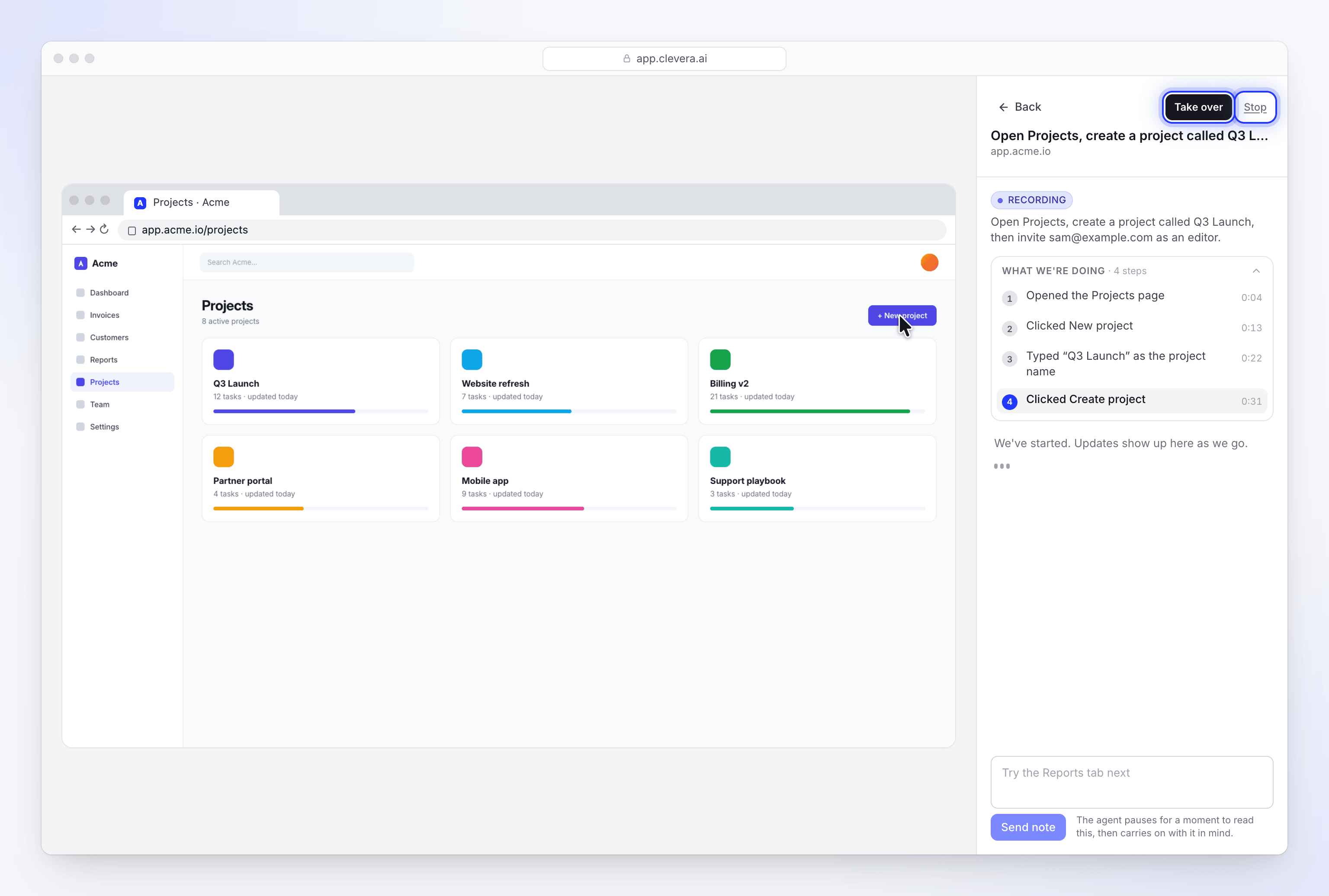Viewport: 1329px width, 896px height.
Task: Open the orange user avatar
Action: coord(929,262)
